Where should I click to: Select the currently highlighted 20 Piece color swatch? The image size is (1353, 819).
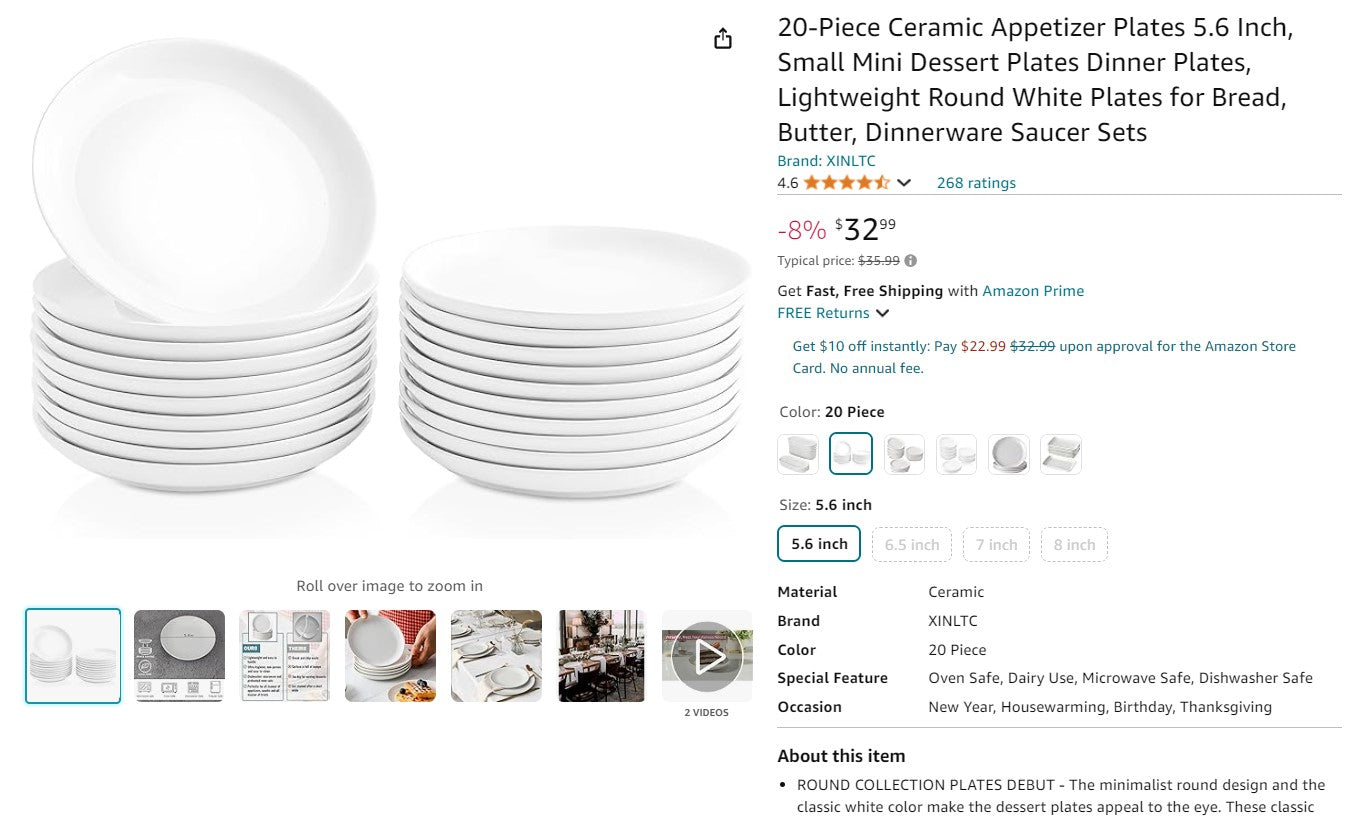coord(851,453)
